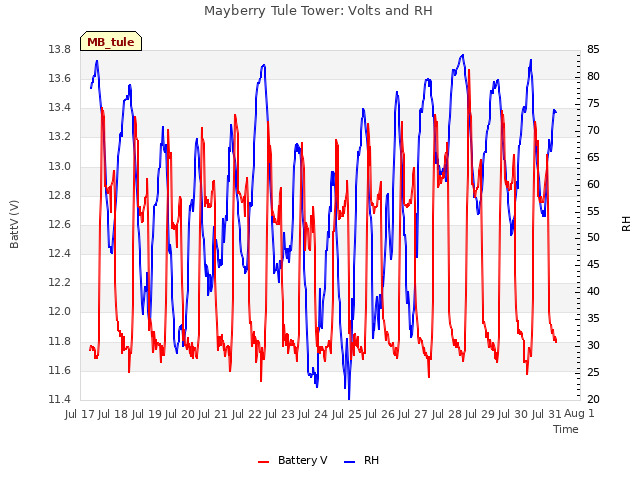Click the 85 RH tick label
Image resolution: width=640 pixels, height=480 pixels.
[x=593, y=50]
